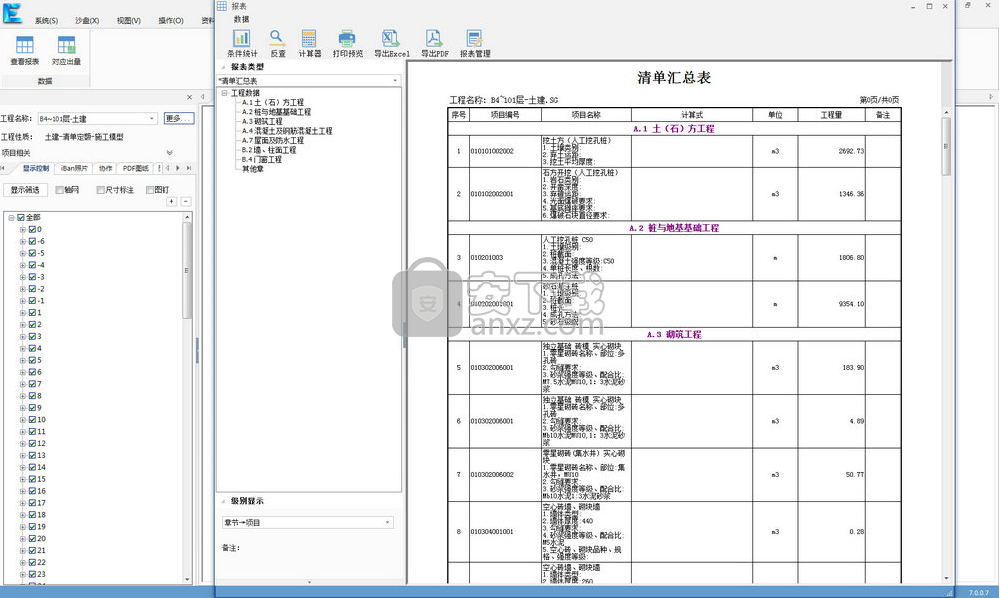Toggle the 尺寸标注 checkbox
The image size is (1000, 598).
coord(100,190)
